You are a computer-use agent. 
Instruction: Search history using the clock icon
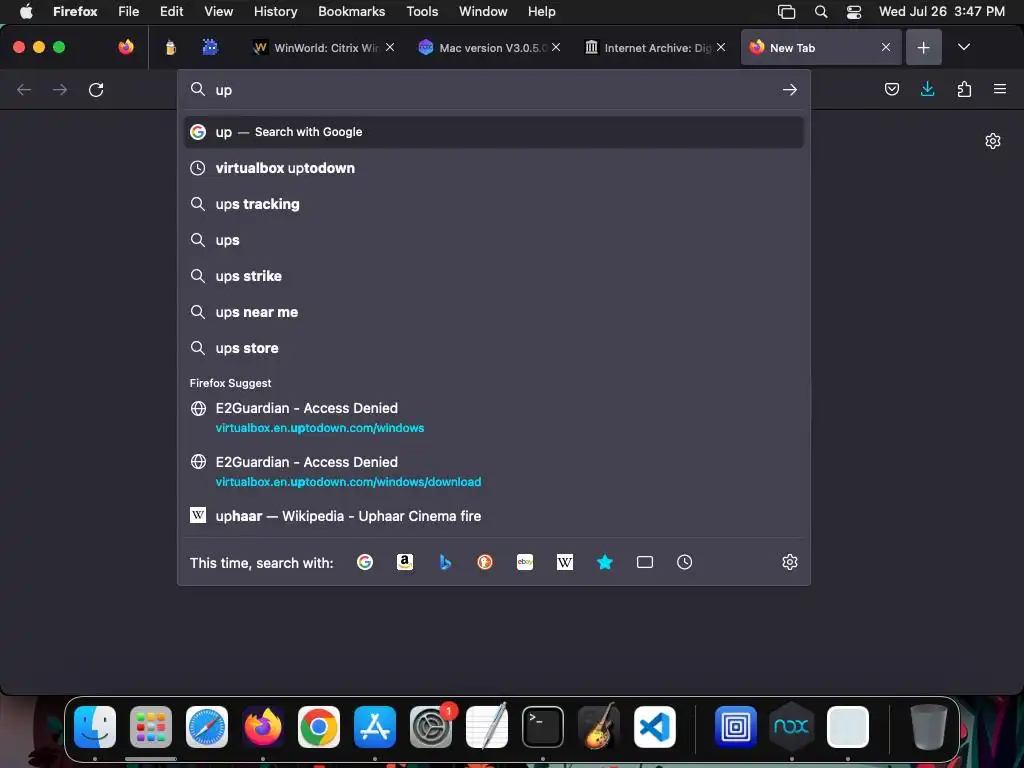coord(684,562)
